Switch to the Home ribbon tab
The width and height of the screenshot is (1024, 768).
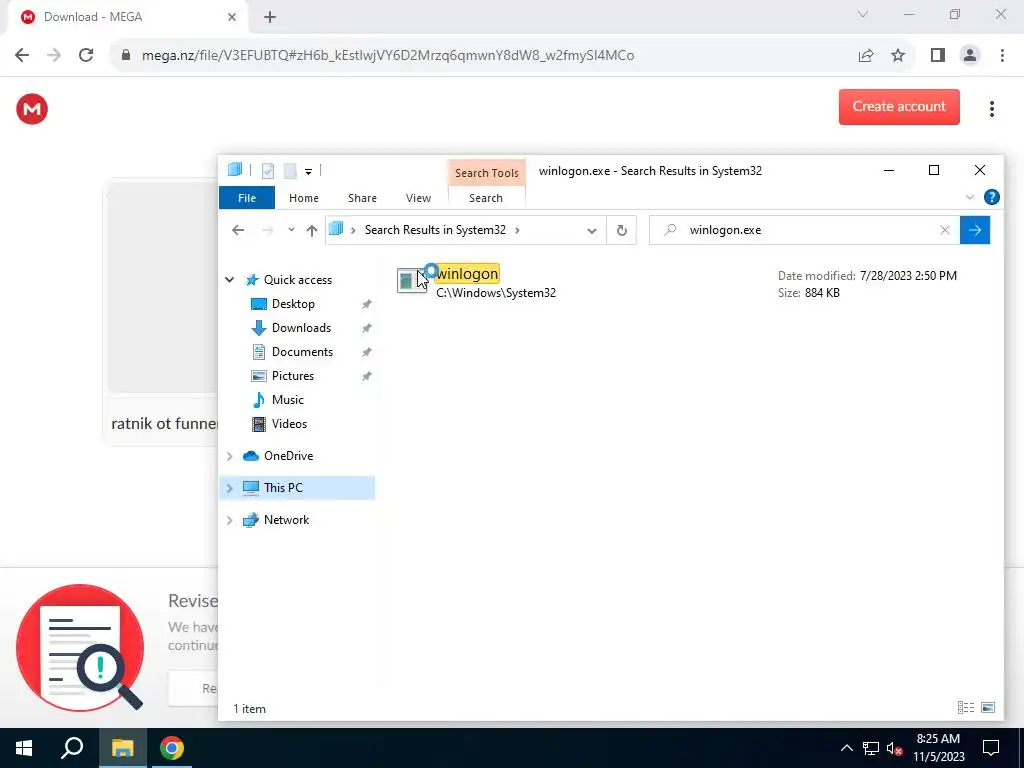304,198
